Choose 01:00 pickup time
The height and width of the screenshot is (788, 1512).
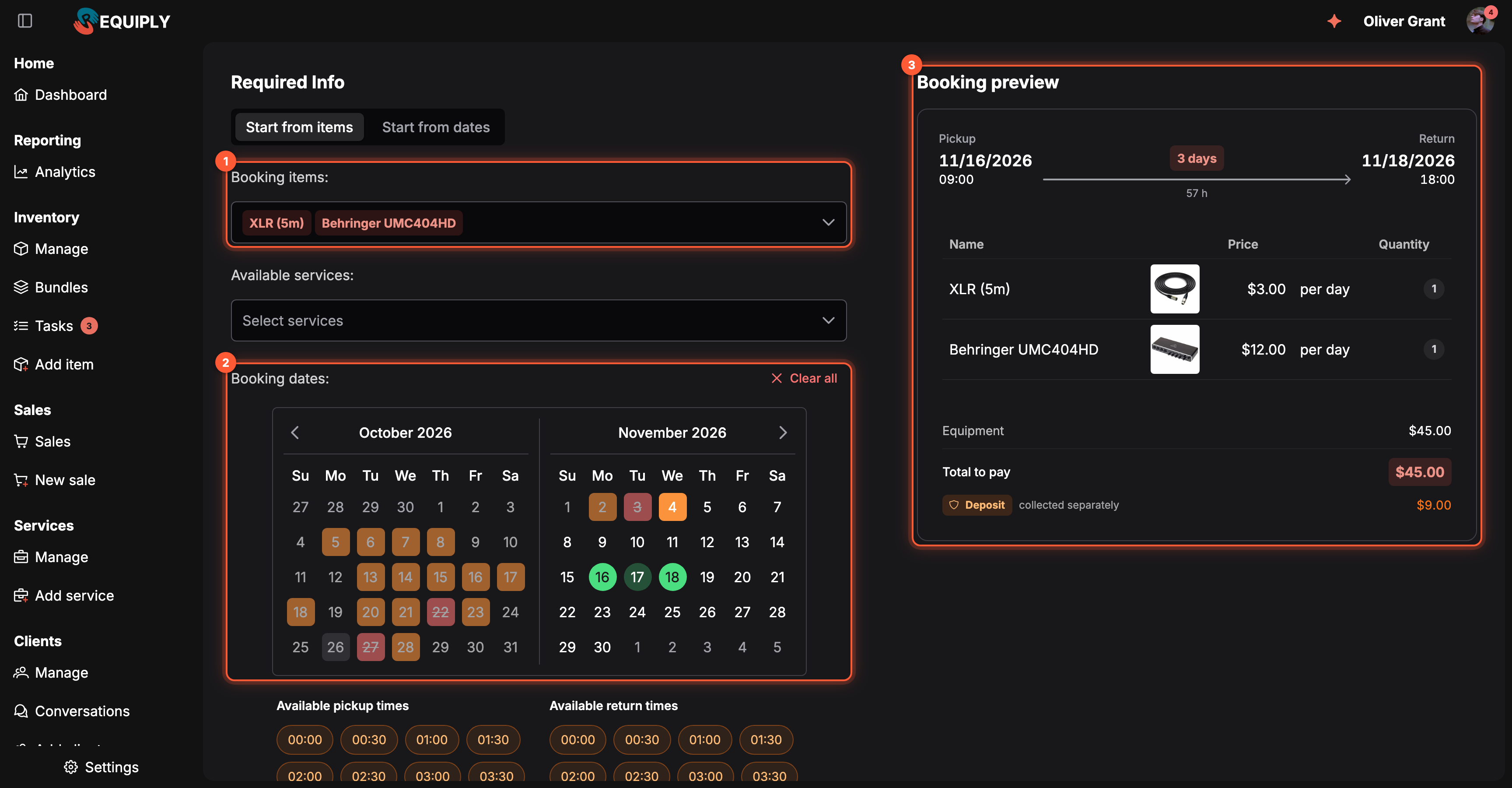pos(431,739)
